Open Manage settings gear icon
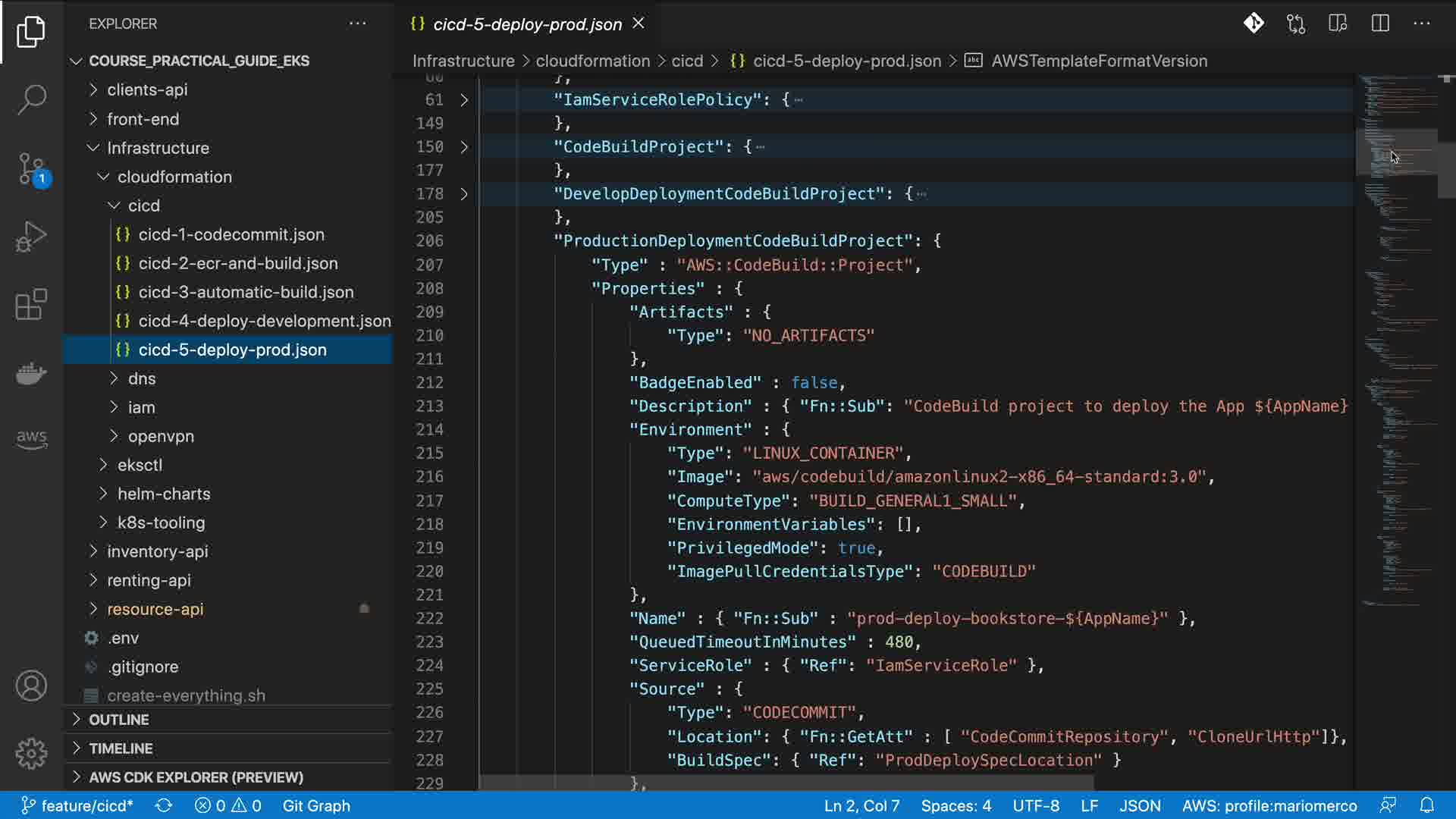The height and width of the screenshot is (819, 1456). click(31, 753)
